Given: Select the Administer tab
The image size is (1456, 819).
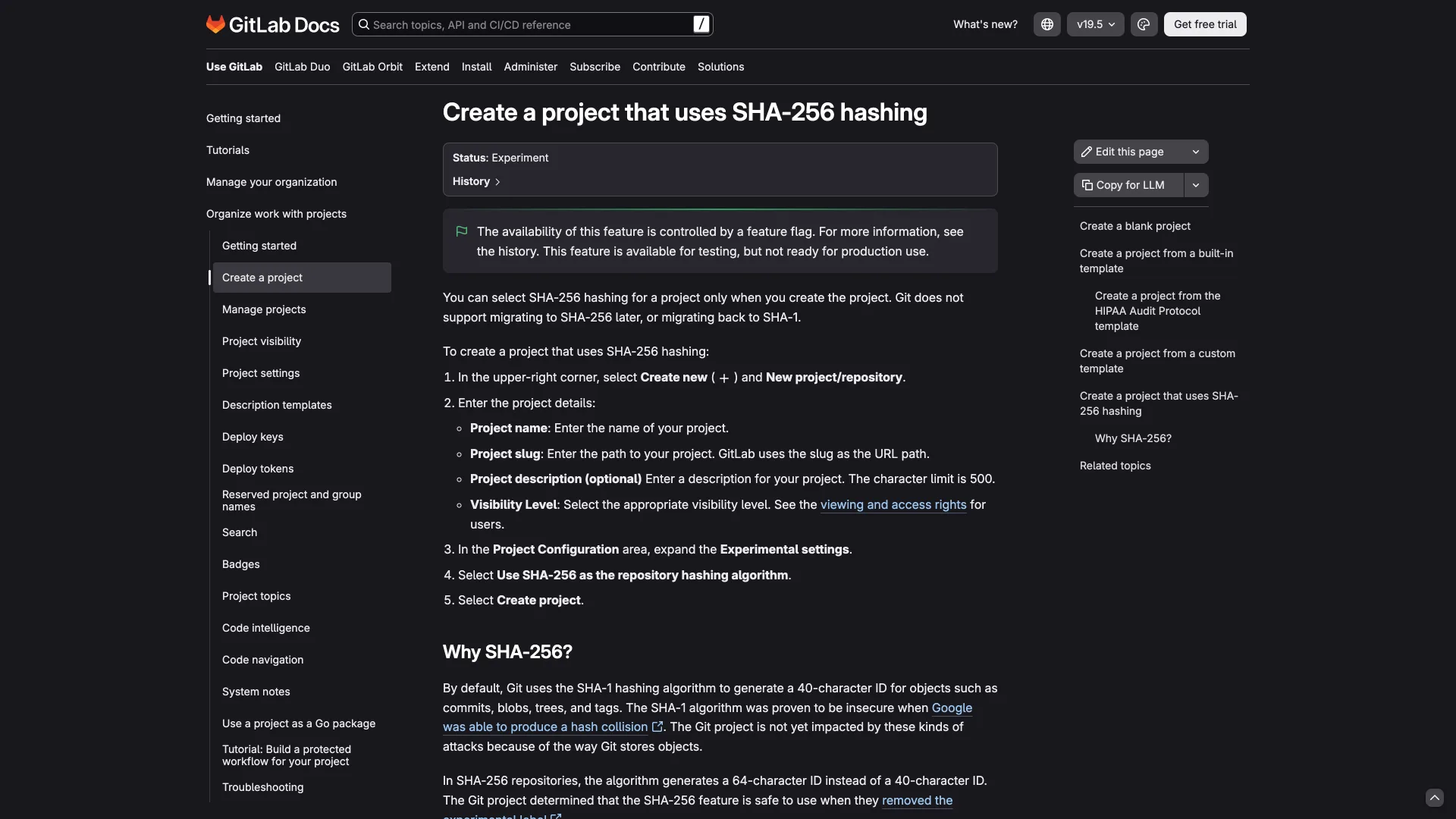Looking at the screenshot, I should pyautogui.click(x=531, y=67).
